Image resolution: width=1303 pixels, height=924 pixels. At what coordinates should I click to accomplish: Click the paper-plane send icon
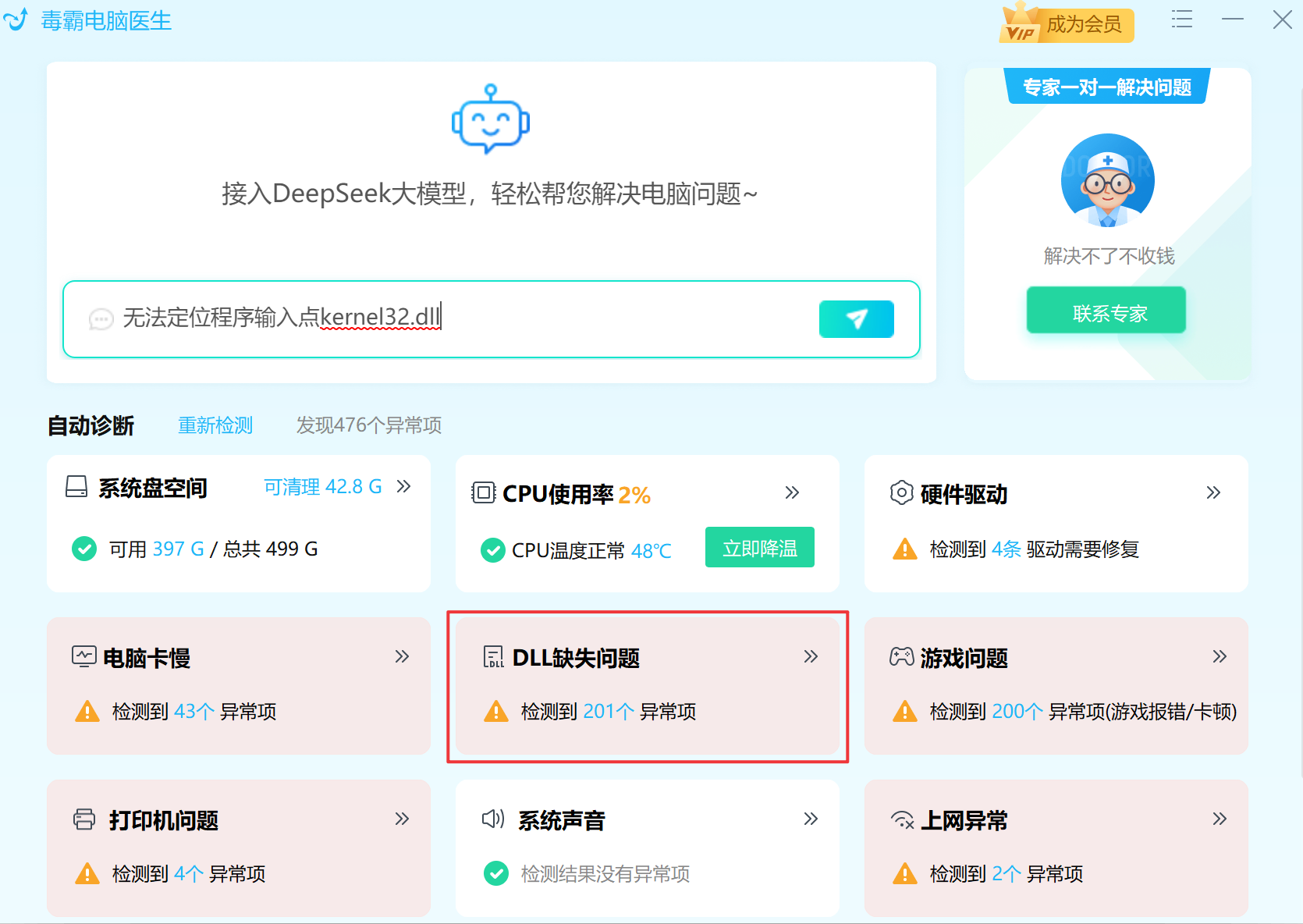[856, 319]
